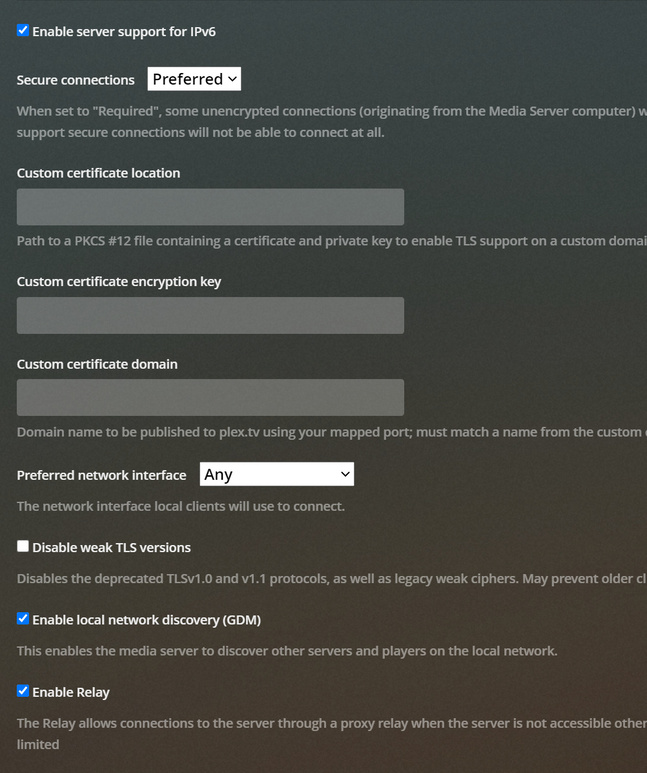Viewport: 647px width, 773px height.
Task: Click the "Custom certificate encryption key" heading
Action: (119, 282)
